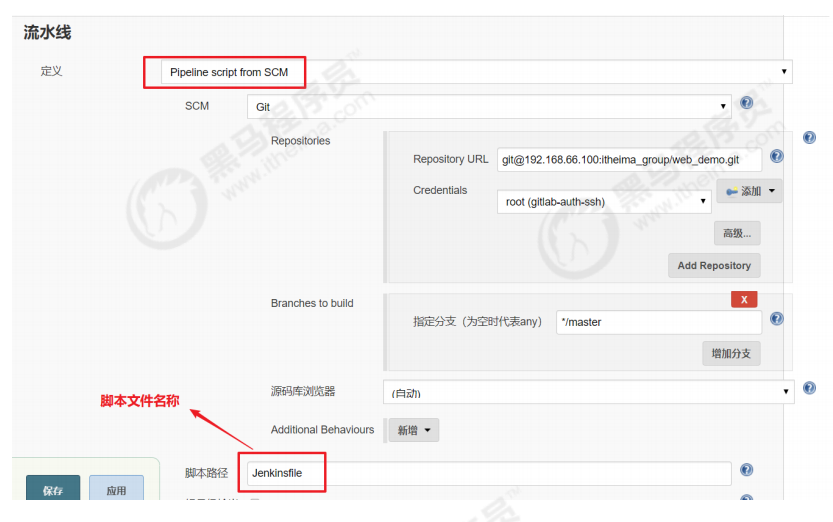
Task: Apply changes with 应用 button
Action: pyautogui.click(x=116, y=489)
